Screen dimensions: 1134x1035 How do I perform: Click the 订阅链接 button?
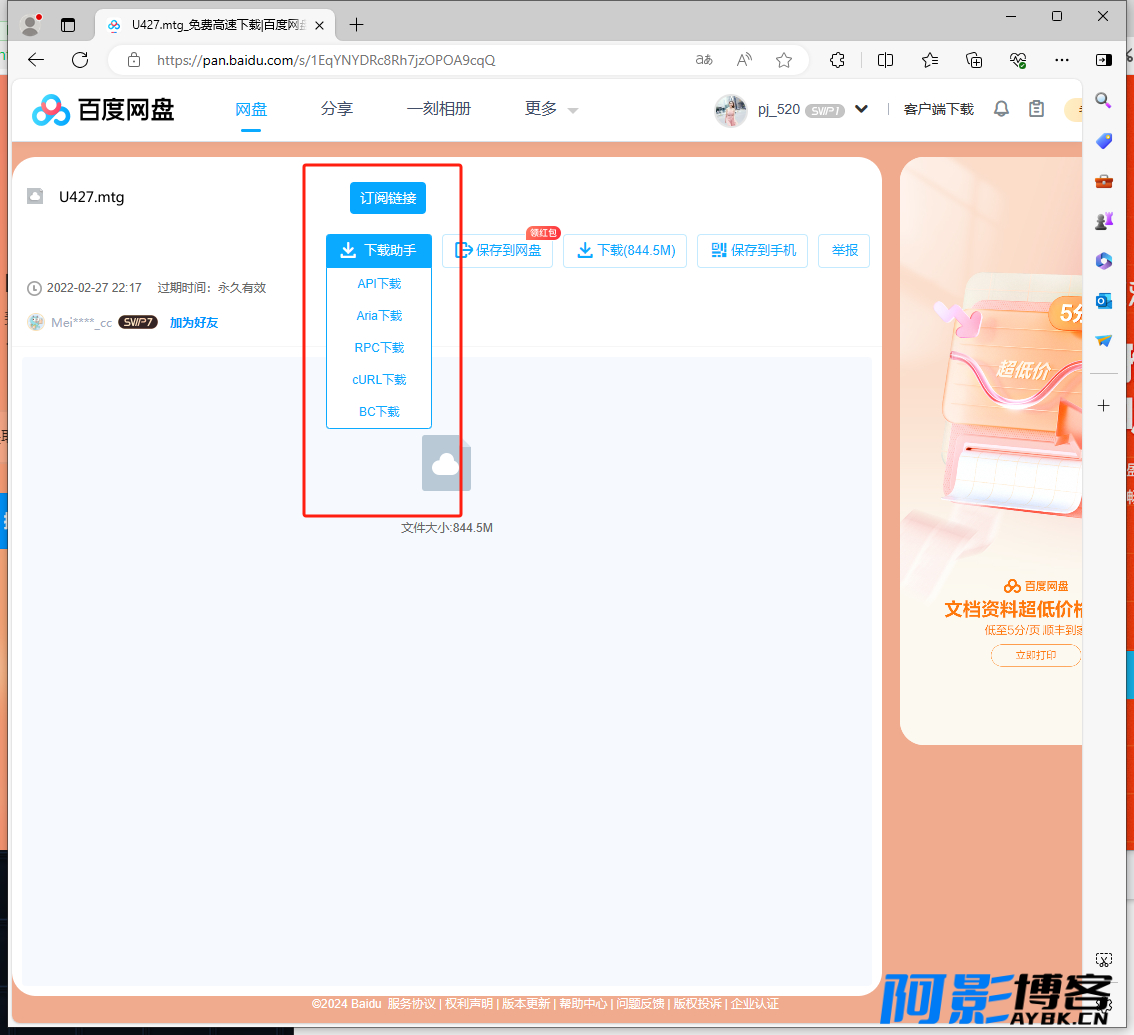pyautogui.click(x=388, y=198)
